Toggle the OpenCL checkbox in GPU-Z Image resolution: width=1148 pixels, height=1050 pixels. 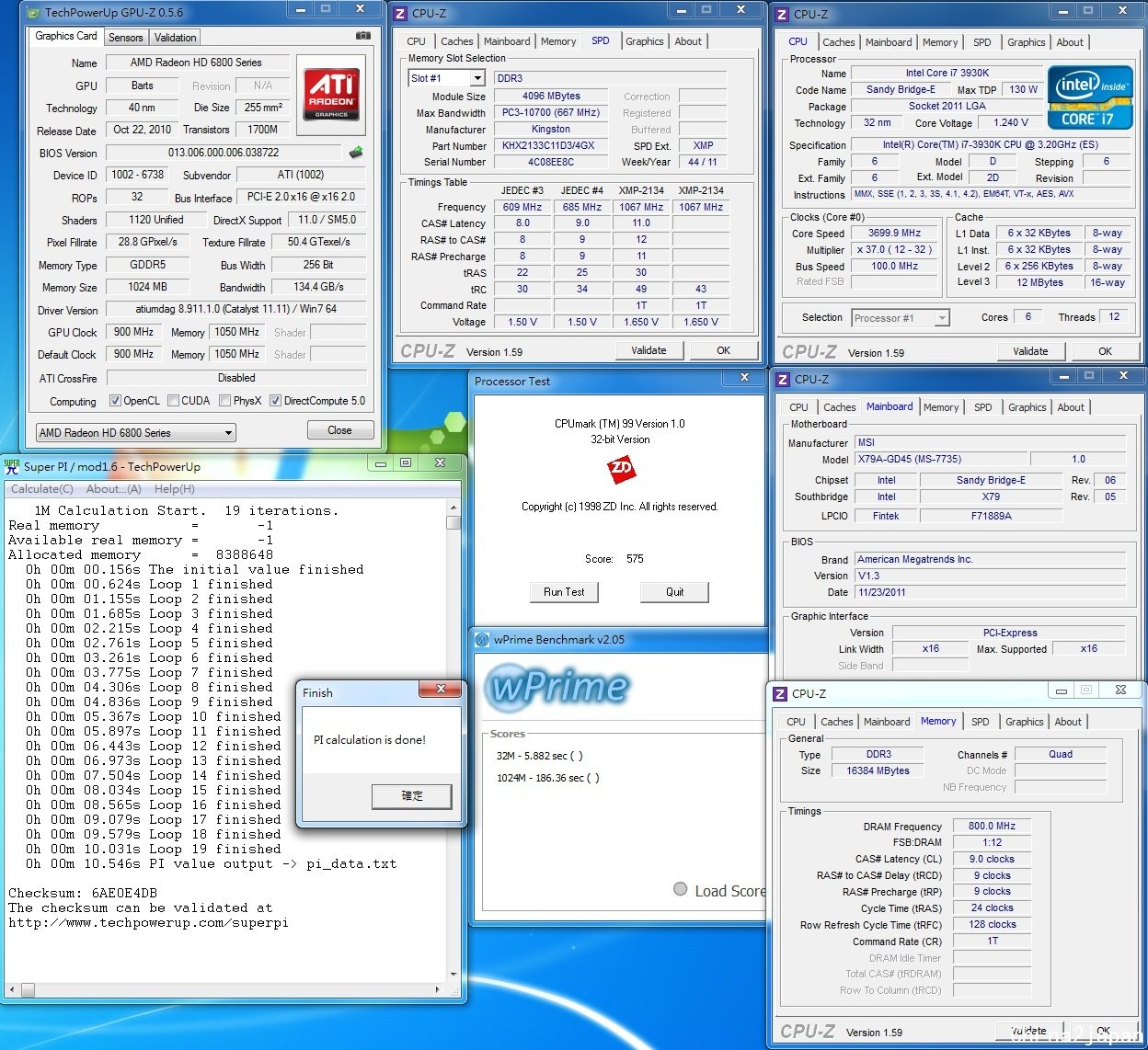click(x=115, y=401)
